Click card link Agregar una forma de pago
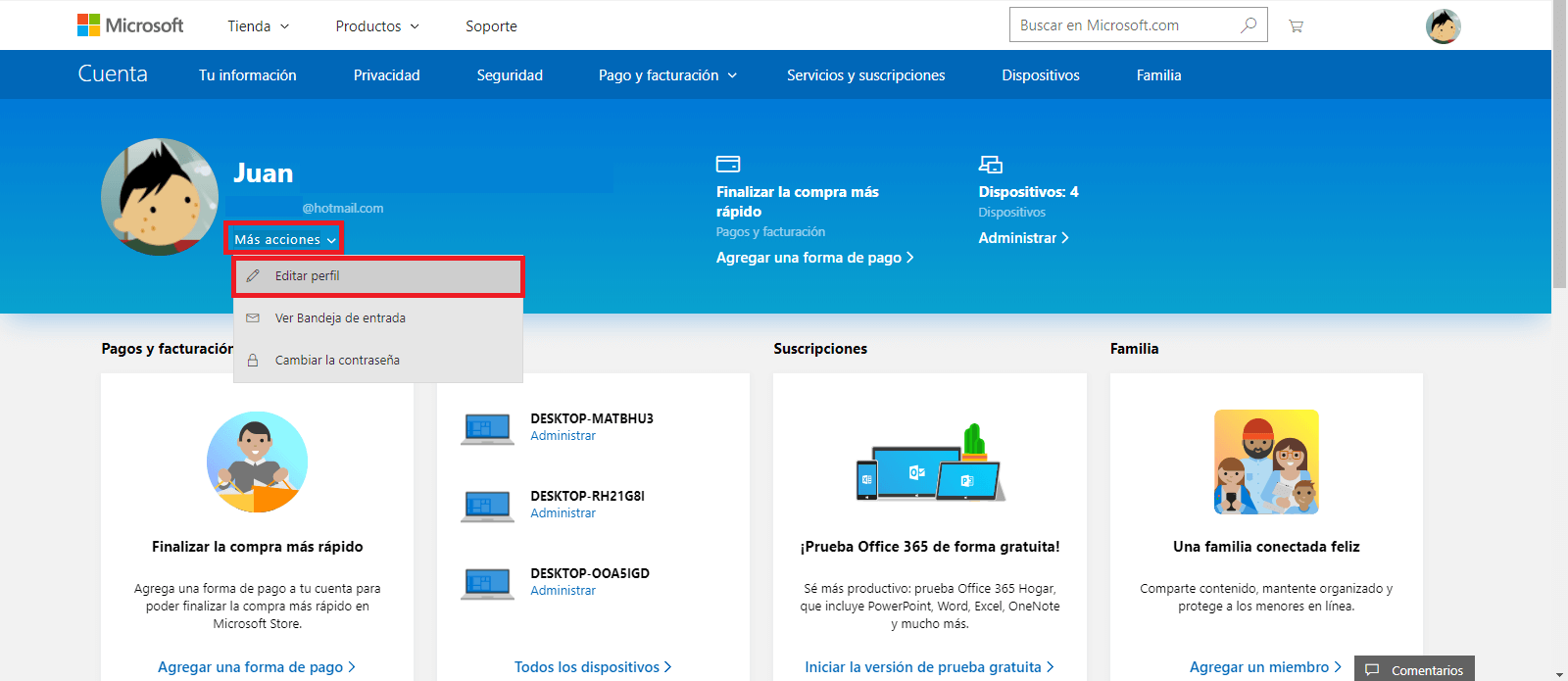1568x681 pixels. click(x=257, y=667)
